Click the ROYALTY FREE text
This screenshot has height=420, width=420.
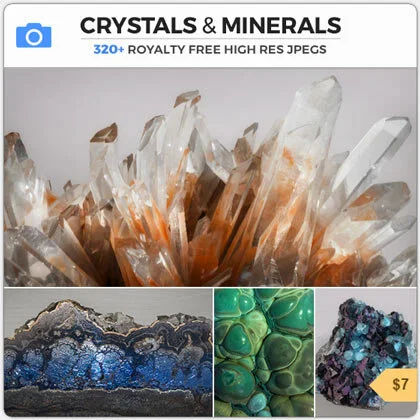point(174,50)
